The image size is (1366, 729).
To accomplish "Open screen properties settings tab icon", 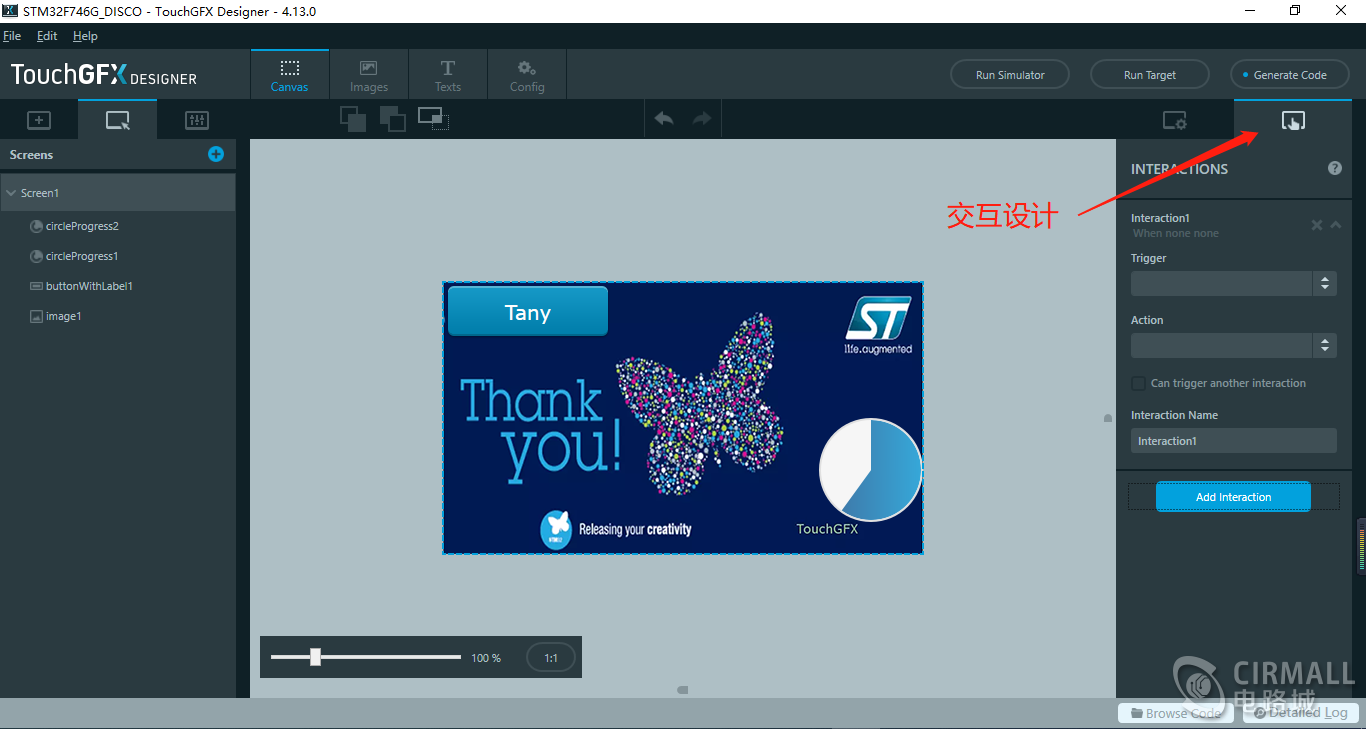I will coord(1174,121).
